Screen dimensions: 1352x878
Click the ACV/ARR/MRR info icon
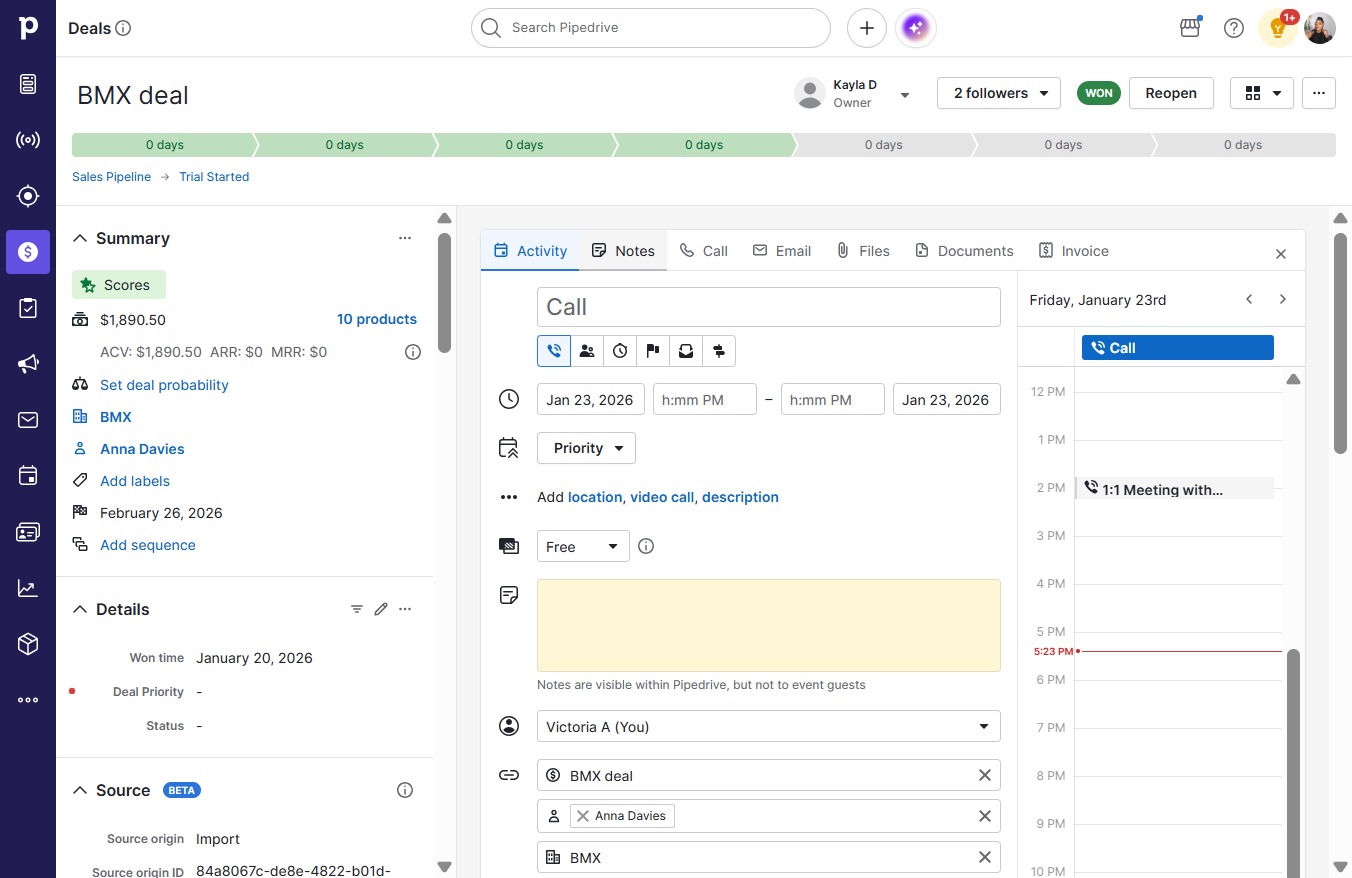[x=412, y=352]
